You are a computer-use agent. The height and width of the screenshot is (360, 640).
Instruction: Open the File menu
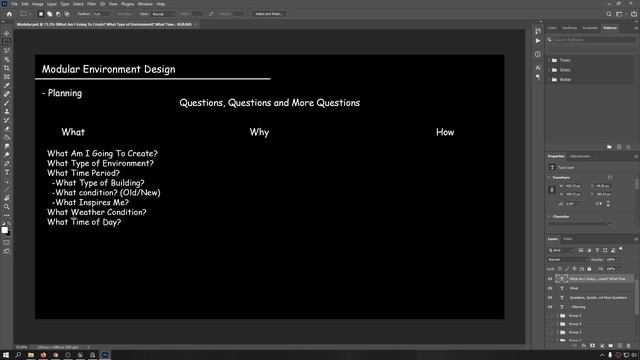point(14,4)
